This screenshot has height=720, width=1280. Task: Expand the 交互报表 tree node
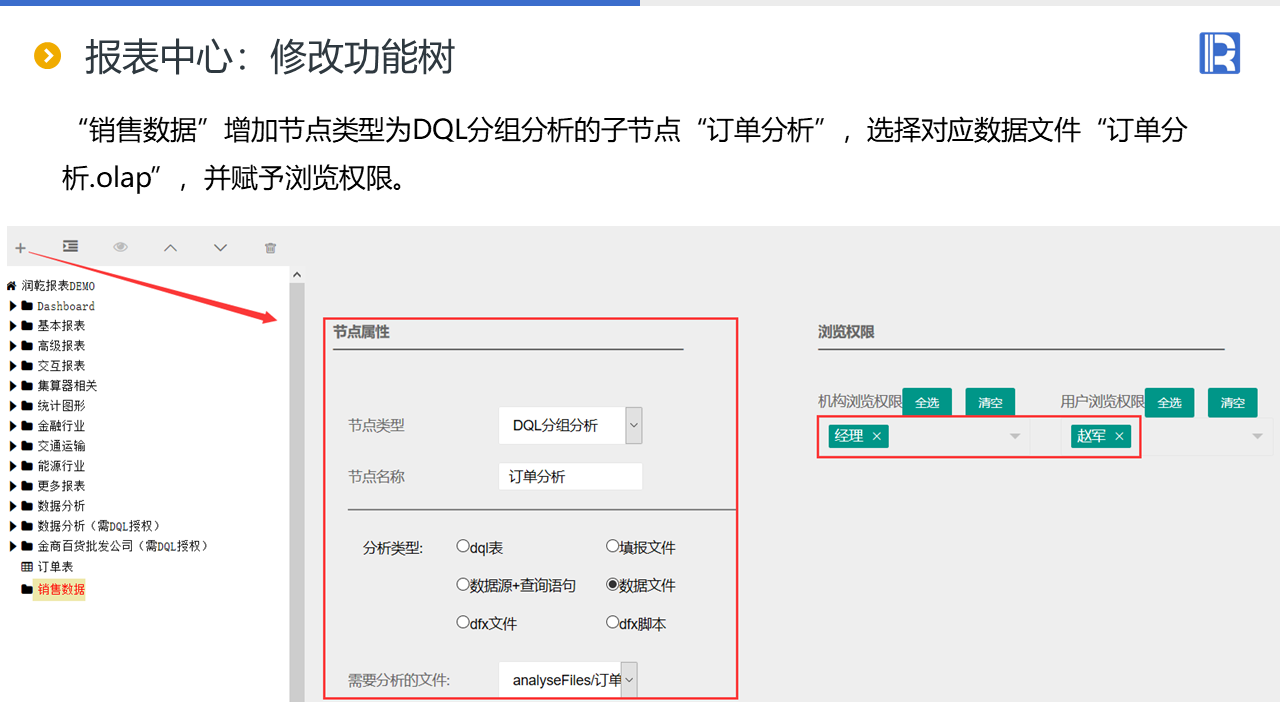(13, 366)
